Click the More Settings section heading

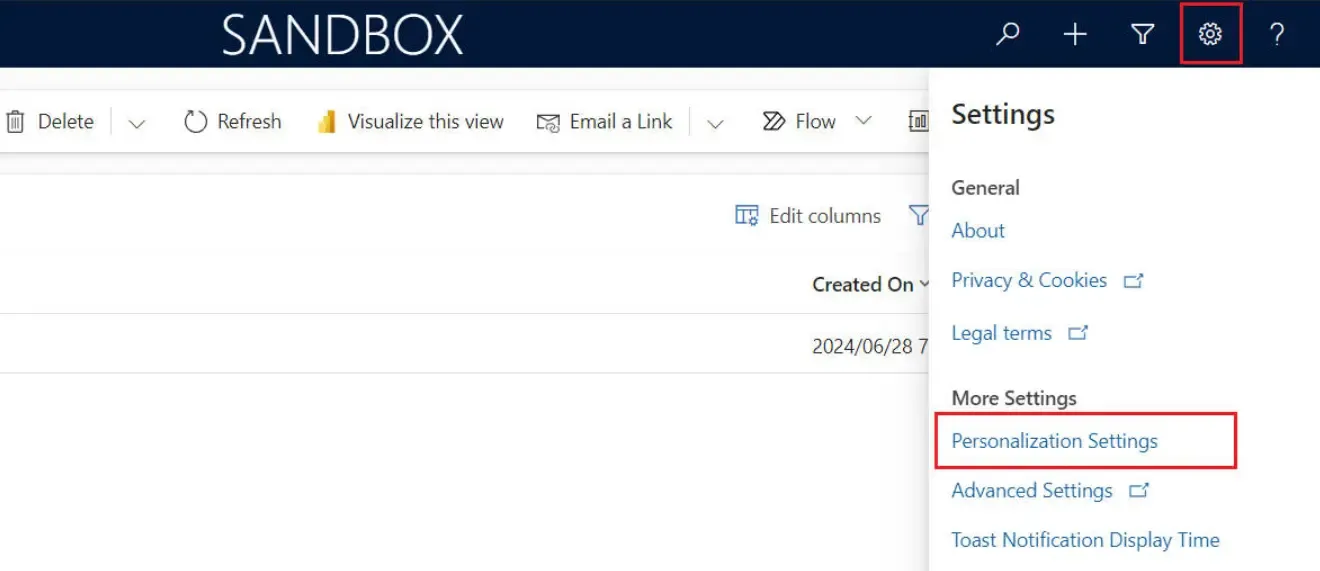pos(1014,398)
